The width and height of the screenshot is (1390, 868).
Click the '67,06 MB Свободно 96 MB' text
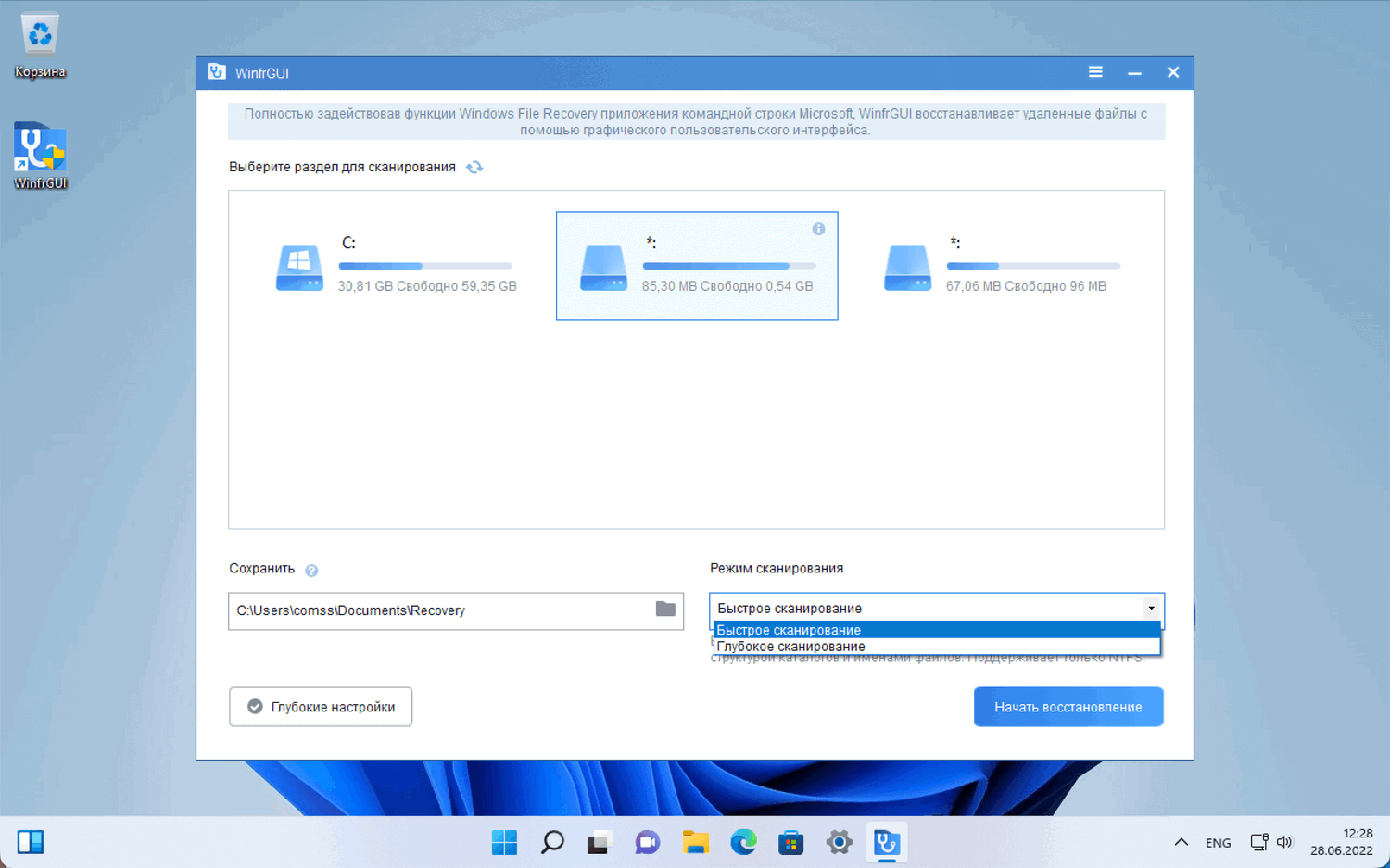1026,286
